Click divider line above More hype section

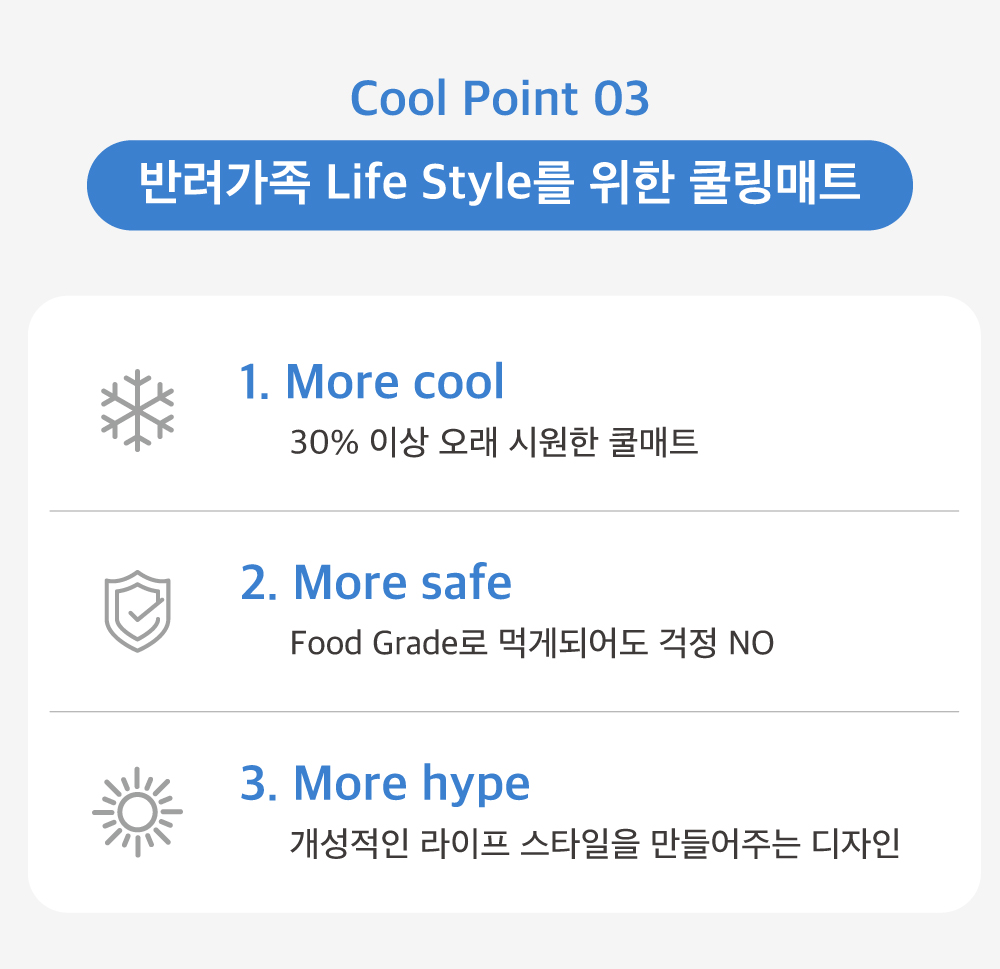point(504,712)
